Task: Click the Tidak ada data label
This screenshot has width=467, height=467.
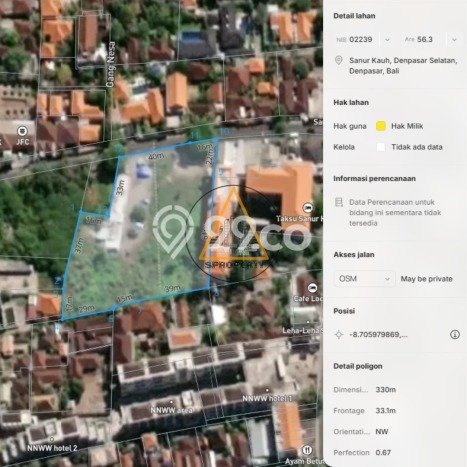Action: coord(417,147)
